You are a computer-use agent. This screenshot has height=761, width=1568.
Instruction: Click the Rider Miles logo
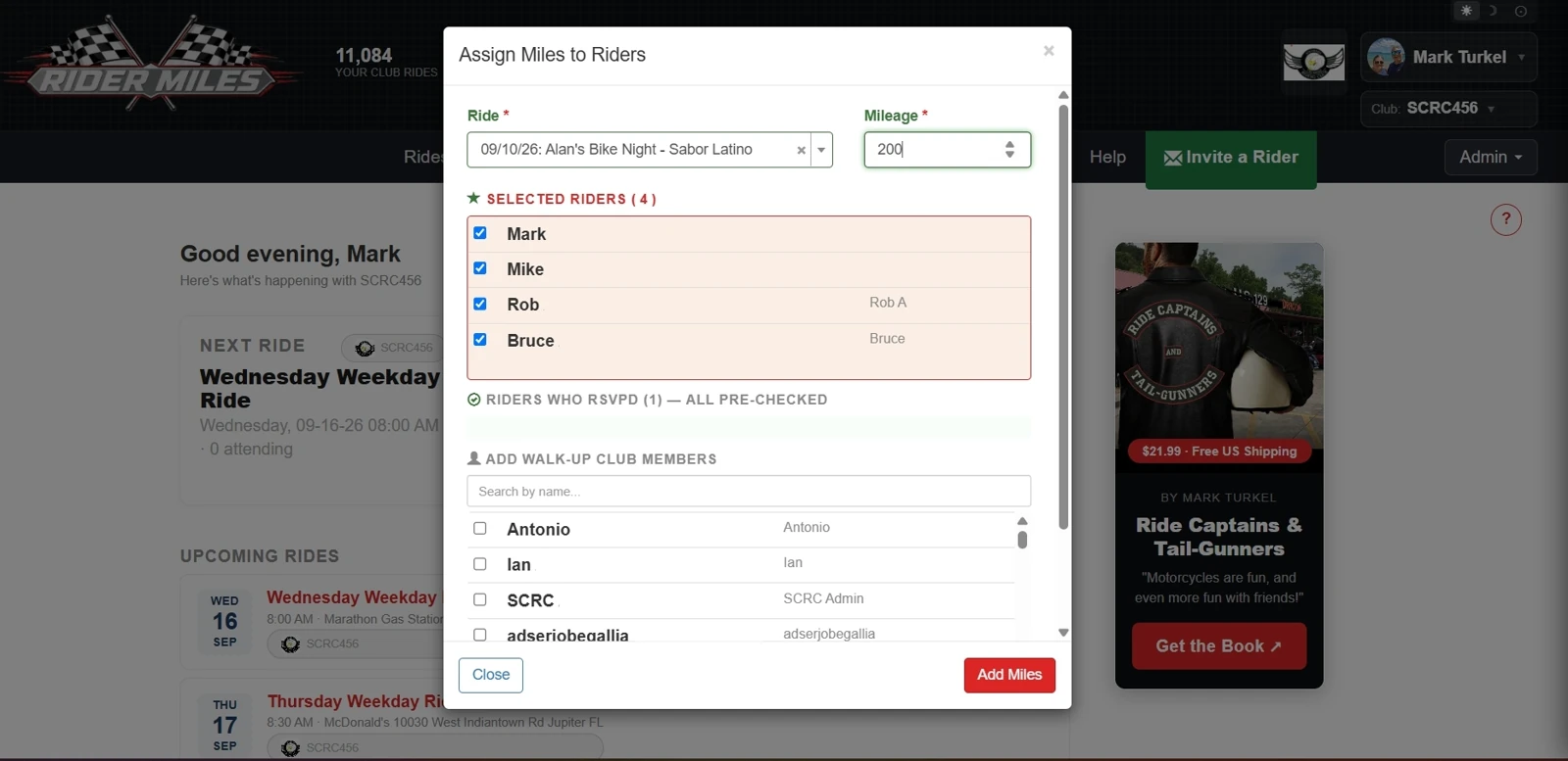click(x=152, y=66)
